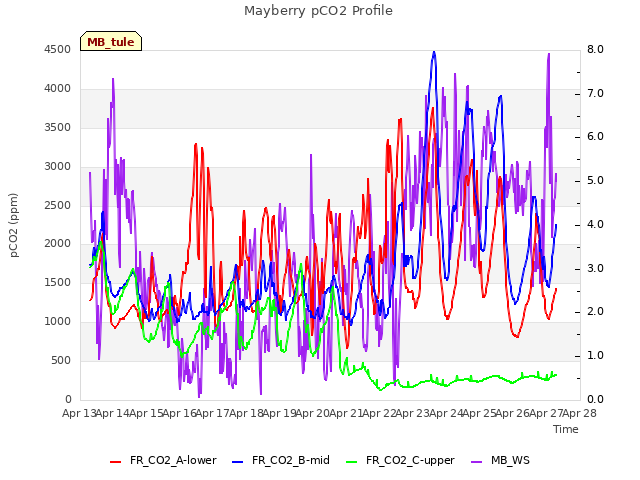Click the 2000 left axis tick label
Screen dimensions: 640x480
pyautogui.click(x=58, y=244)
